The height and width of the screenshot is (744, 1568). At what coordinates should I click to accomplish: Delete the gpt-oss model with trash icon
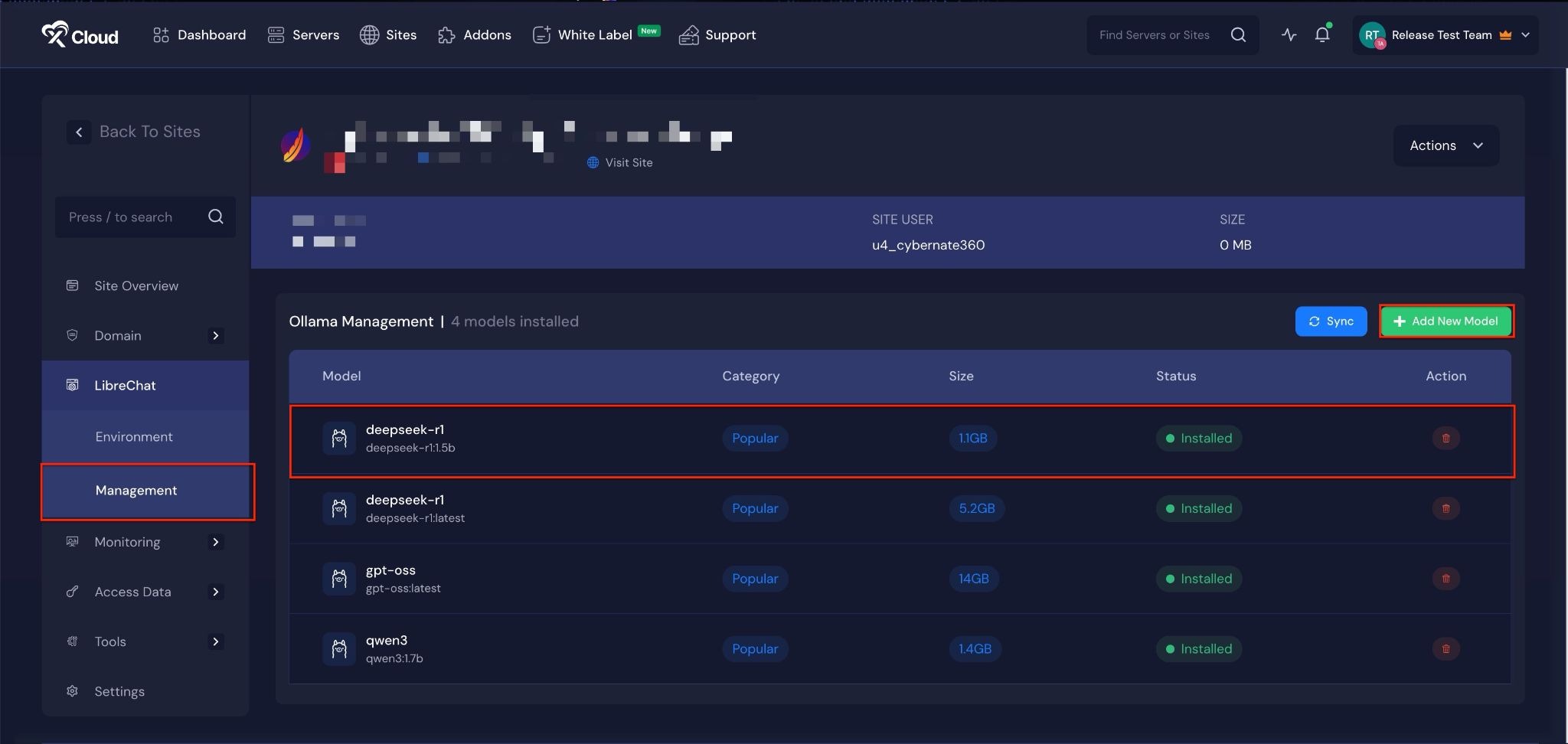(1445, 579)
